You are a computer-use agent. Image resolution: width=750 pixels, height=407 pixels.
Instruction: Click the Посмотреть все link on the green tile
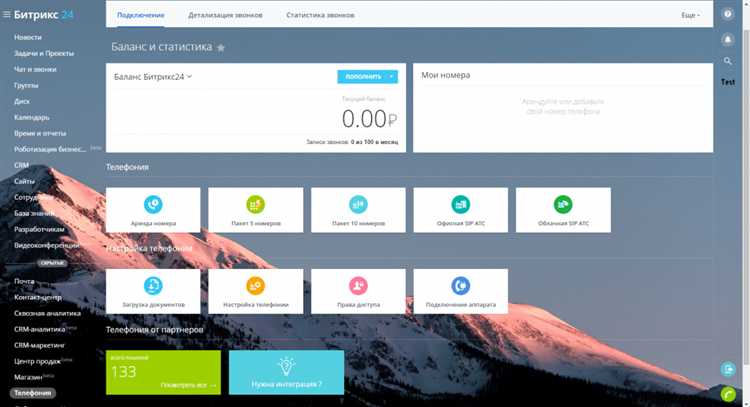pyautogui.click(x=188, y=385)
